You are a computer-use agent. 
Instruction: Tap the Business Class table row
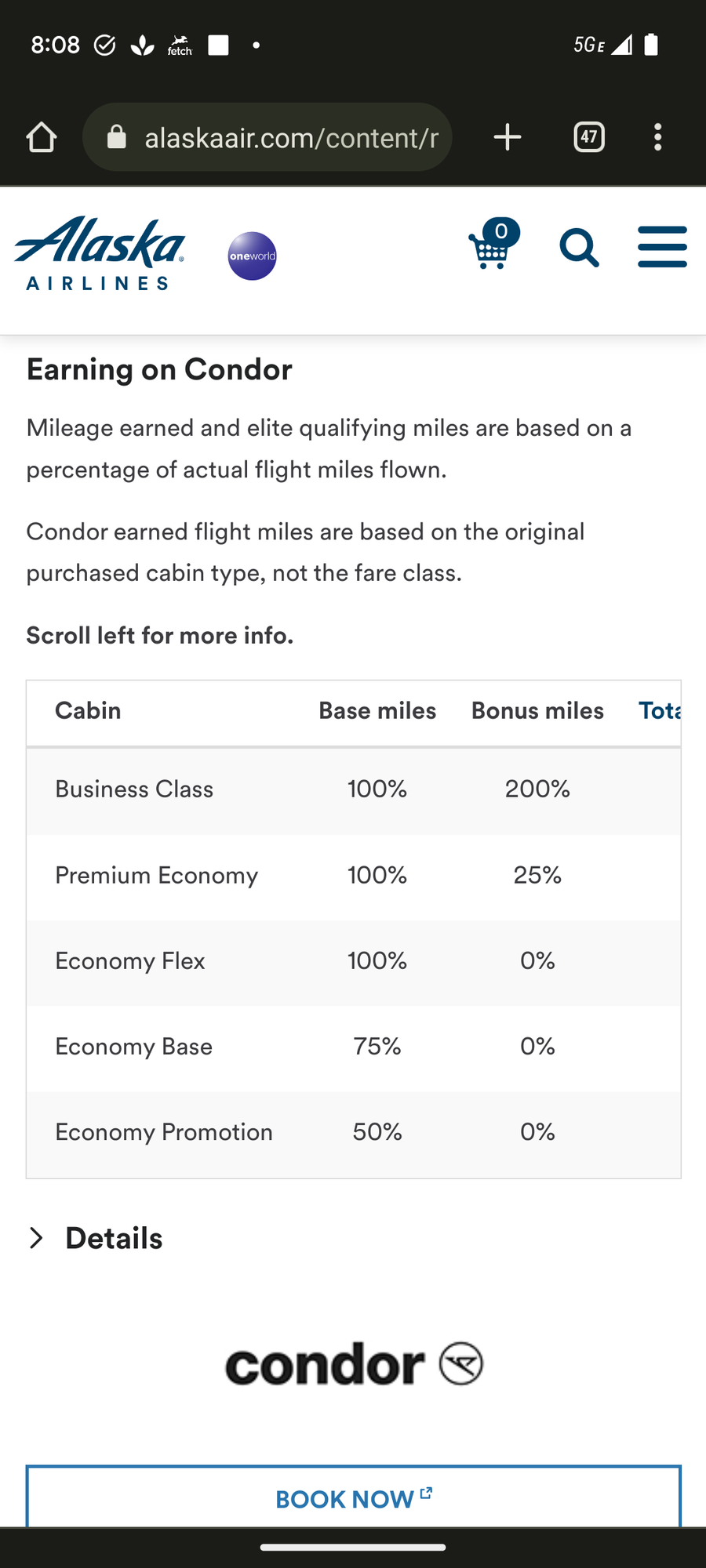click(353, 790)
